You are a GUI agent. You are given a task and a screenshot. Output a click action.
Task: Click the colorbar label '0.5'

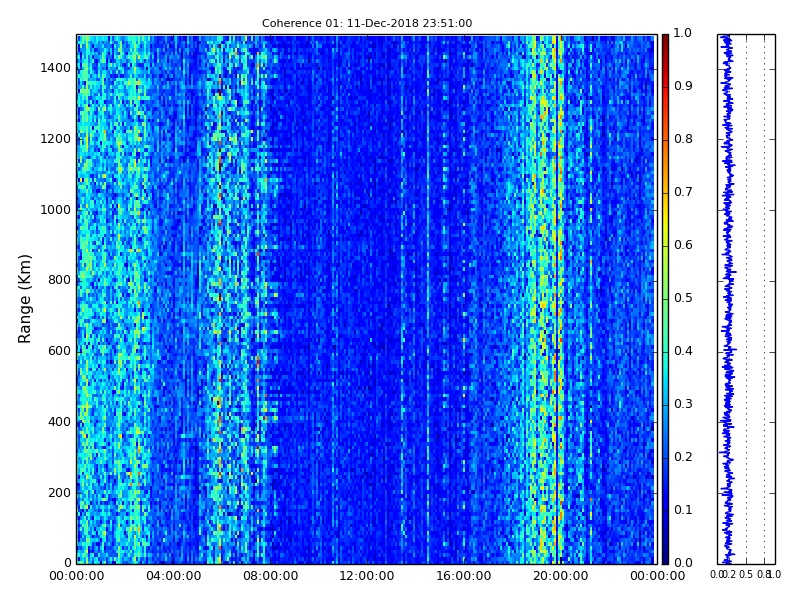point(683,298)
